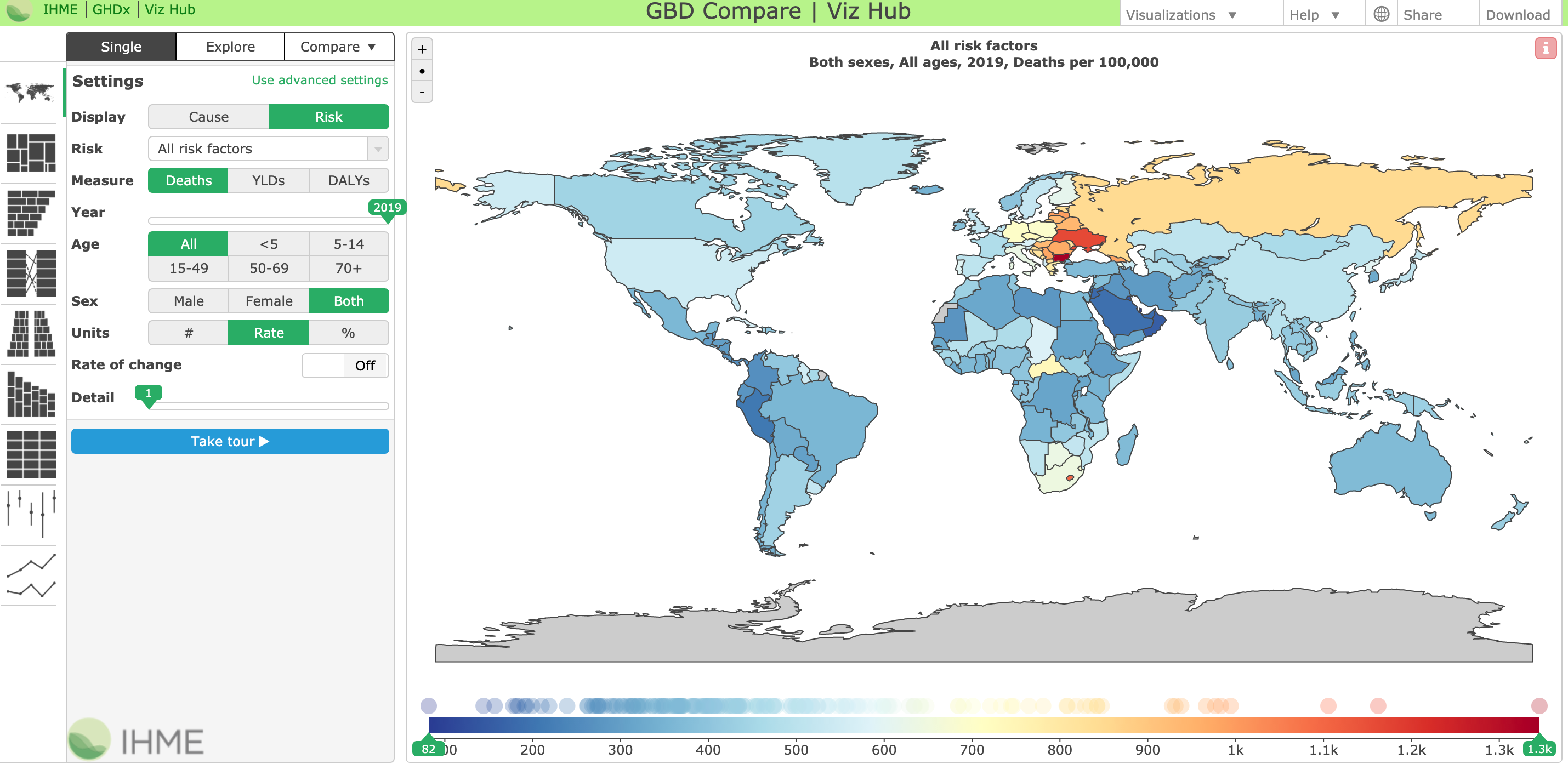Click the Use advanced settings link

[318, 80]
